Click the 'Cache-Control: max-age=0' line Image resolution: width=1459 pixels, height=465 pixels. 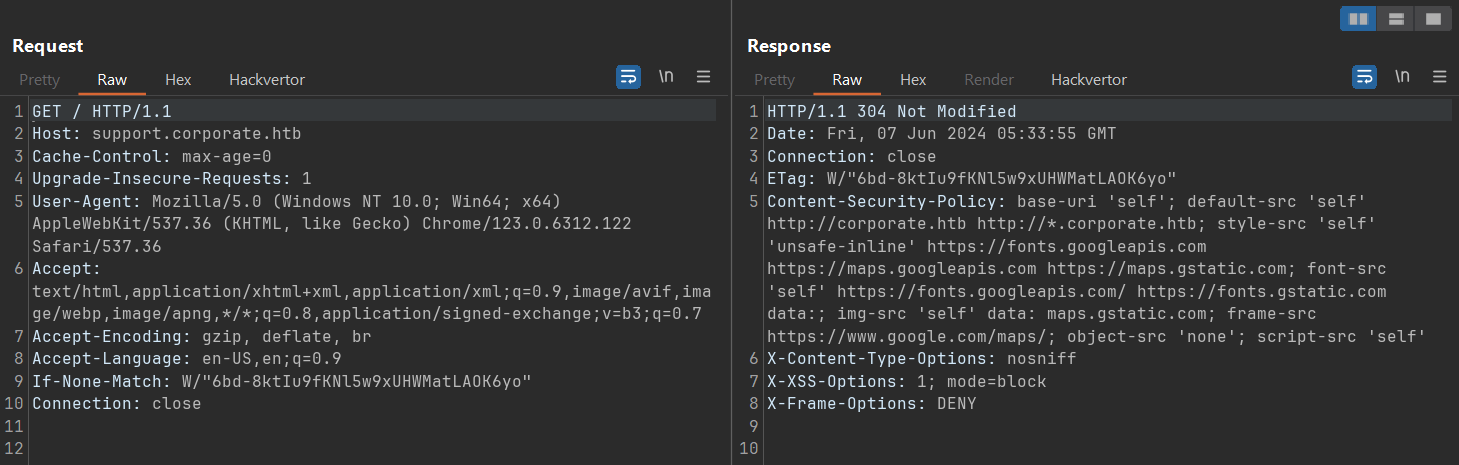pos(152,156)
